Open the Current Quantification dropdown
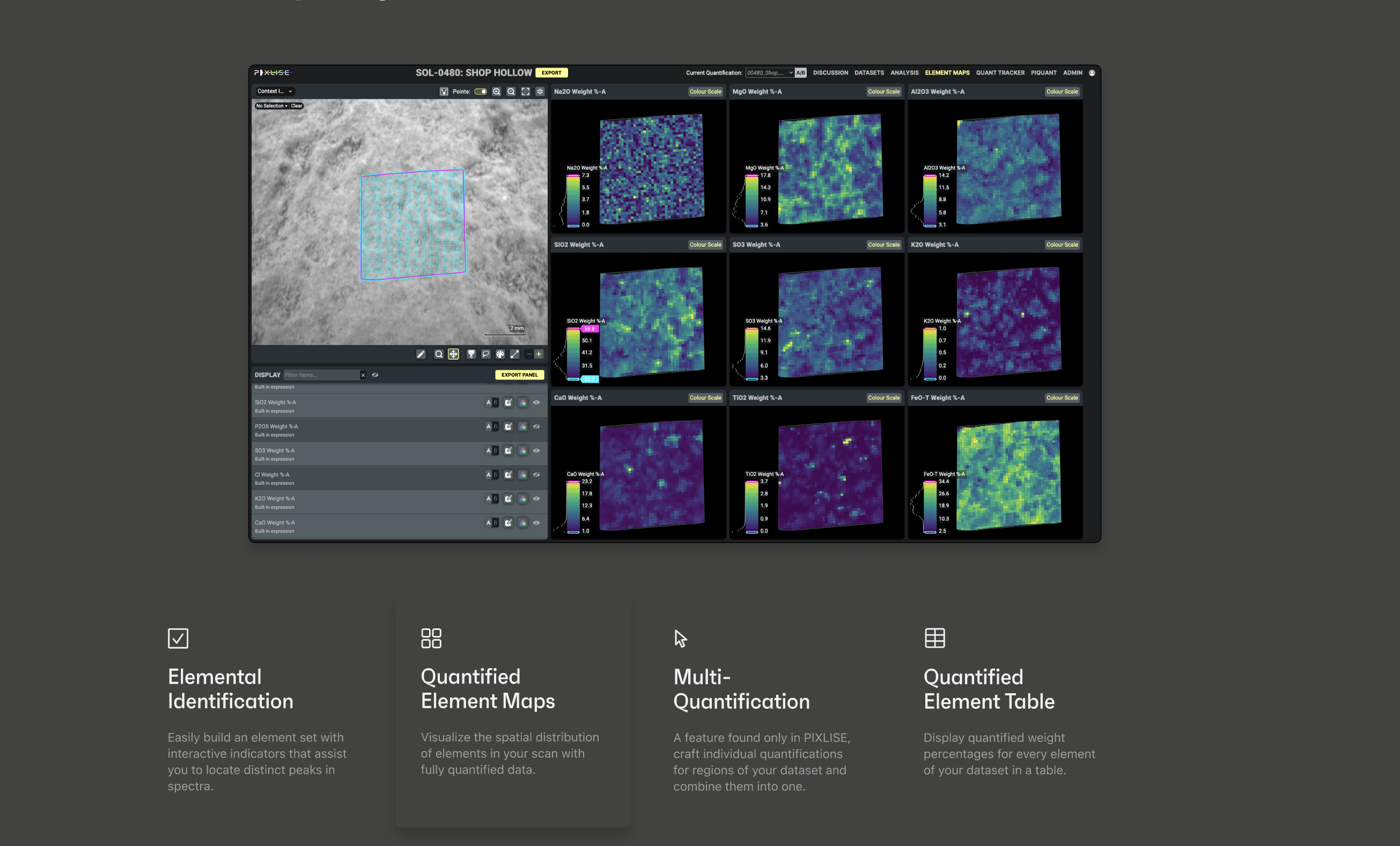 click(x=769, y=73)
